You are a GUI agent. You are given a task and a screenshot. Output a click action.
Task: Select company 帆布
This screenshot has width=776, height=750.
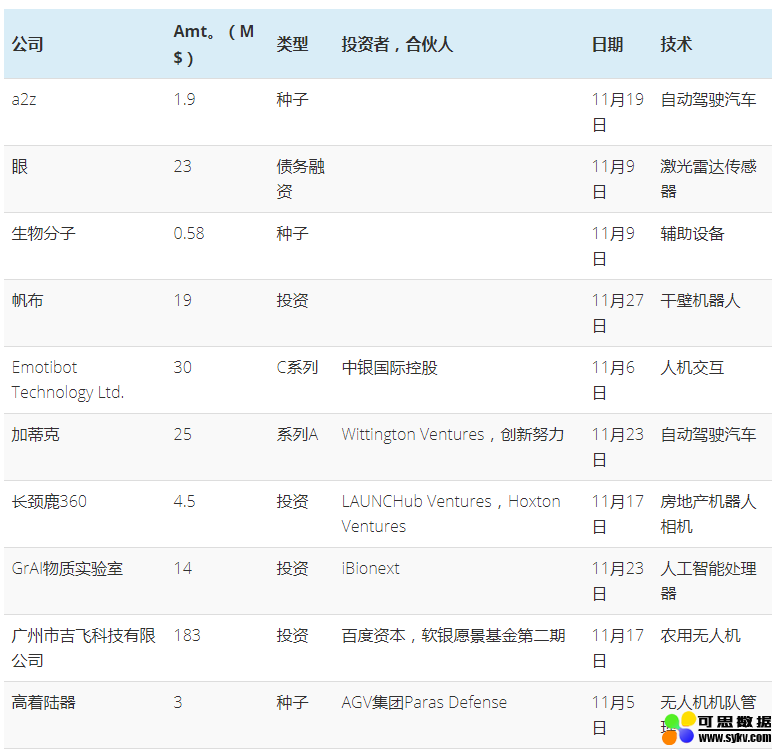coord(28,300)
